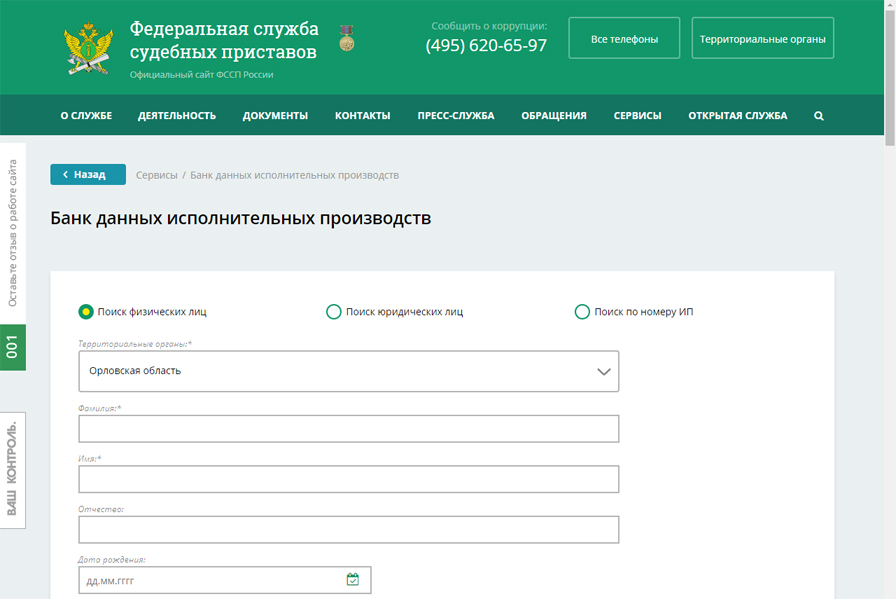Image resolution: width=896 pixels, height=599 pixels.
Task: Click the corruption hotline number (495) 620-65-97
Action: [x=486, y=45]
